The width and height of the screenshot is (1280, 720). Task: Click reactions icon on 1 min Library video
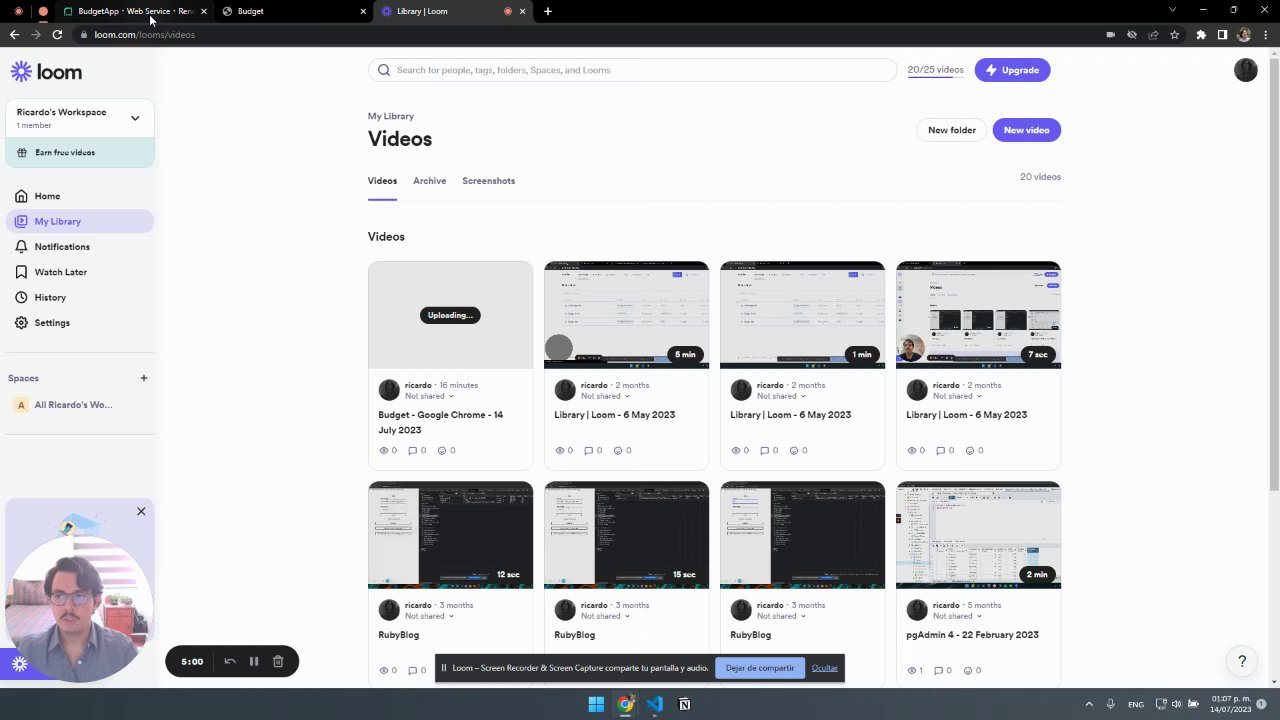click(794, 451)
